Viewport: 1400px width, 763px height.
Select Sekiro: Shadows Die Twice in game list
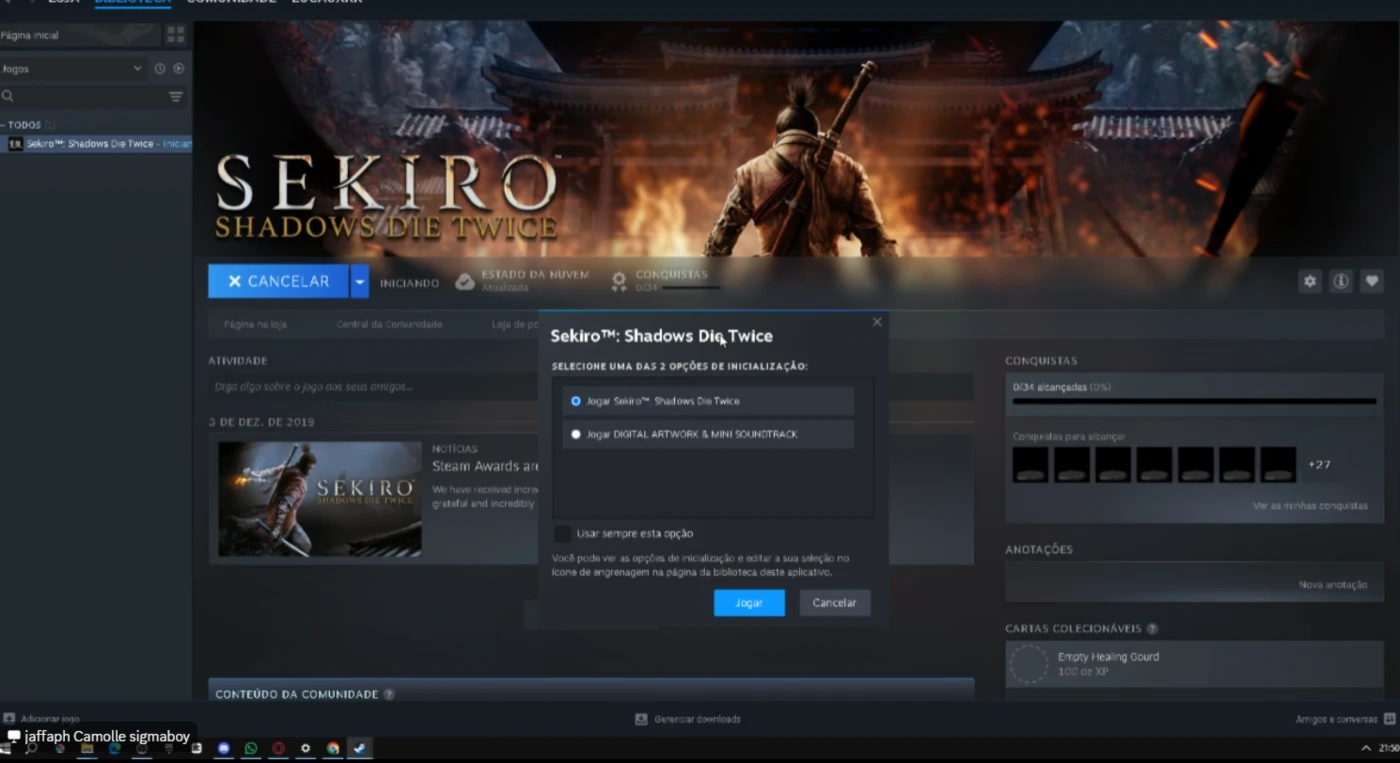(96, 144)
